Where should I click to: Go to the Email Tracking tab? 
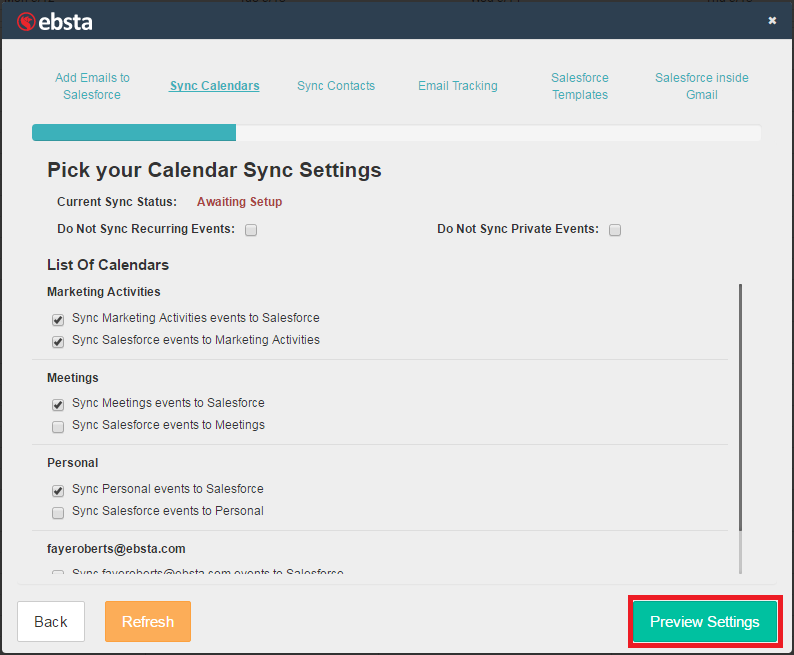[x=457, y=86]
